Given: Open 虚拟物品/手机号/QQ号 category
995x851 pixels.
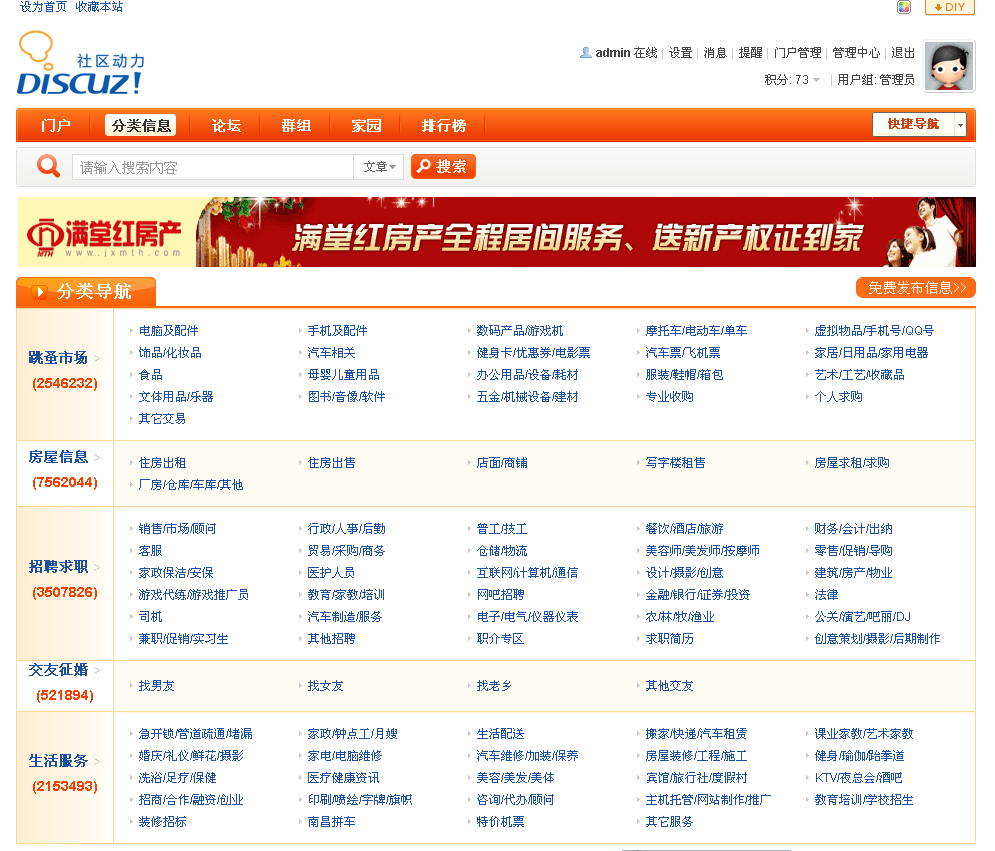Looking at the screenshot, I should (x=874, y=331).
